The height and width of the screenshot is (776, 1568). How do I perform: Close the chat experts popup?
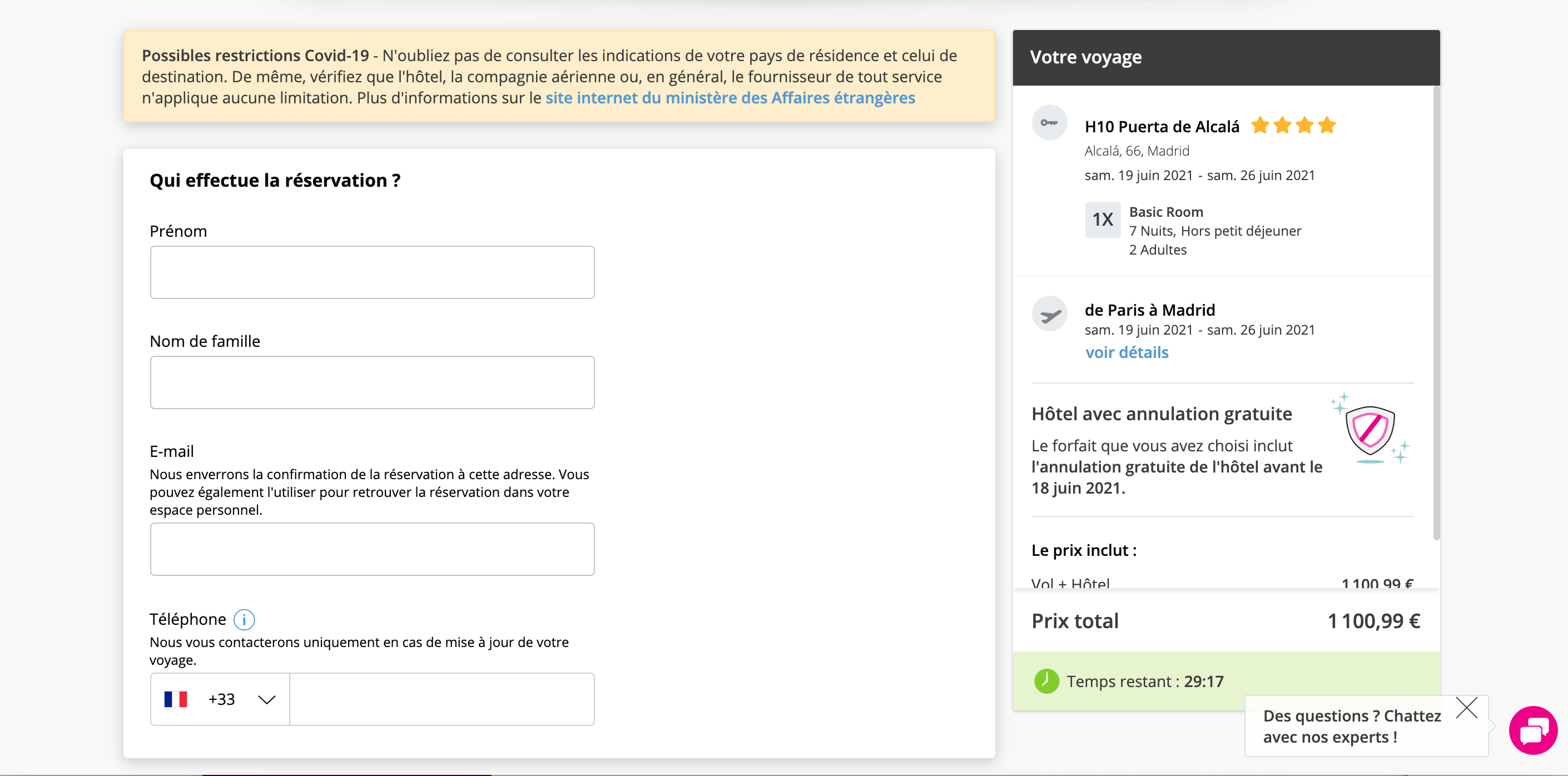[1466, 708]
